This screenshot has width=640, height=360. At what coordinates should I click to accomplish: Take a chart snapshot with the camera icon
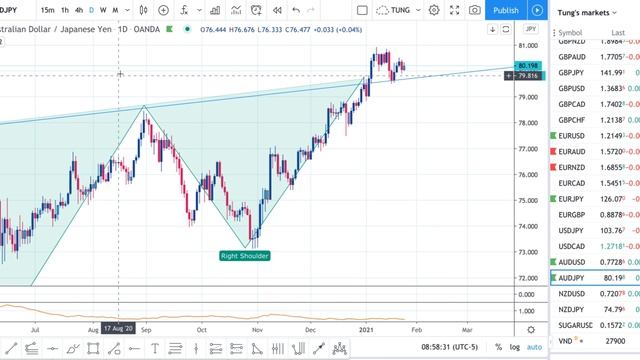coord(474,10)
